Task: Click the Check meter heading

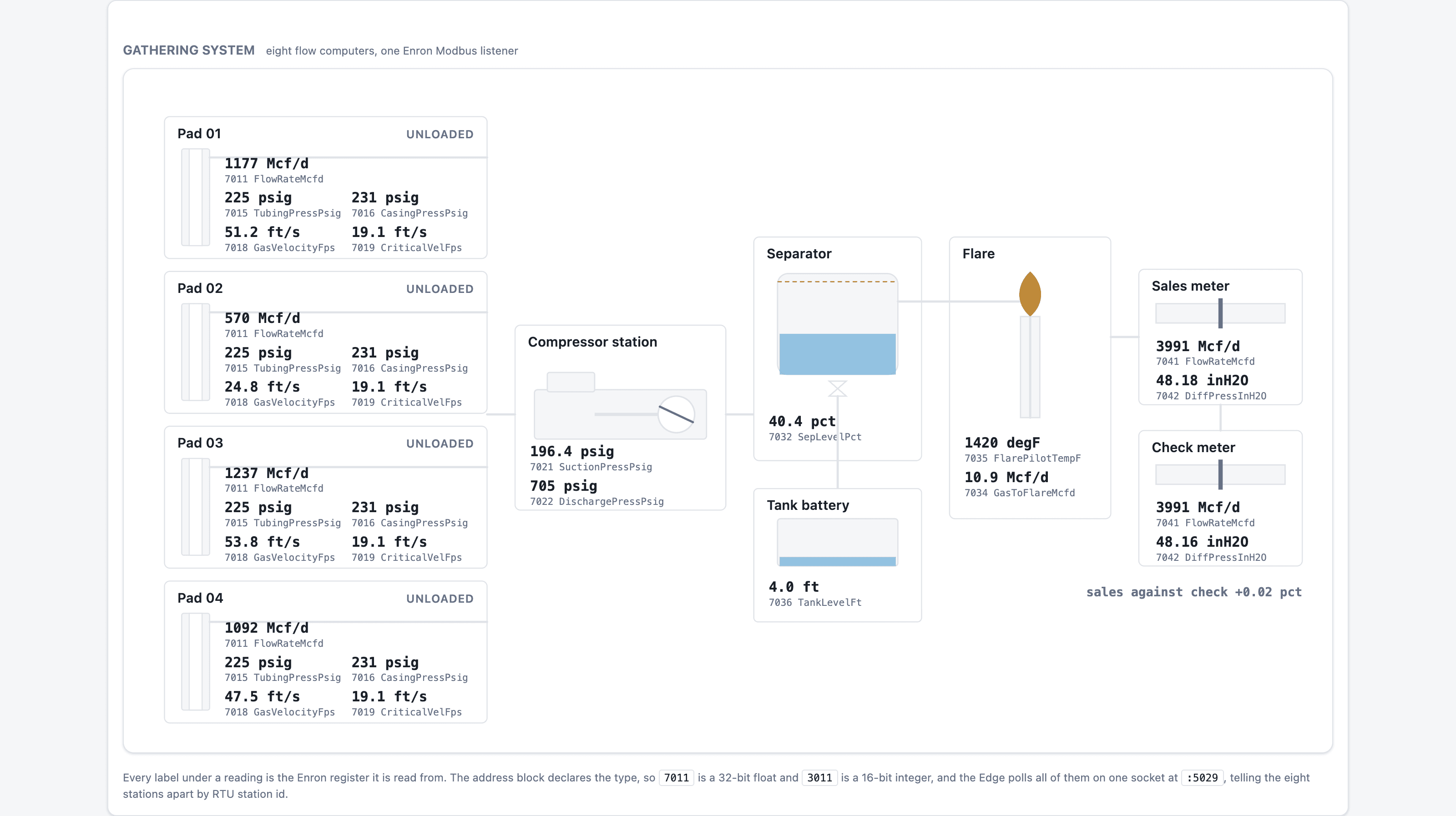Action: [x=1193, y=448]
